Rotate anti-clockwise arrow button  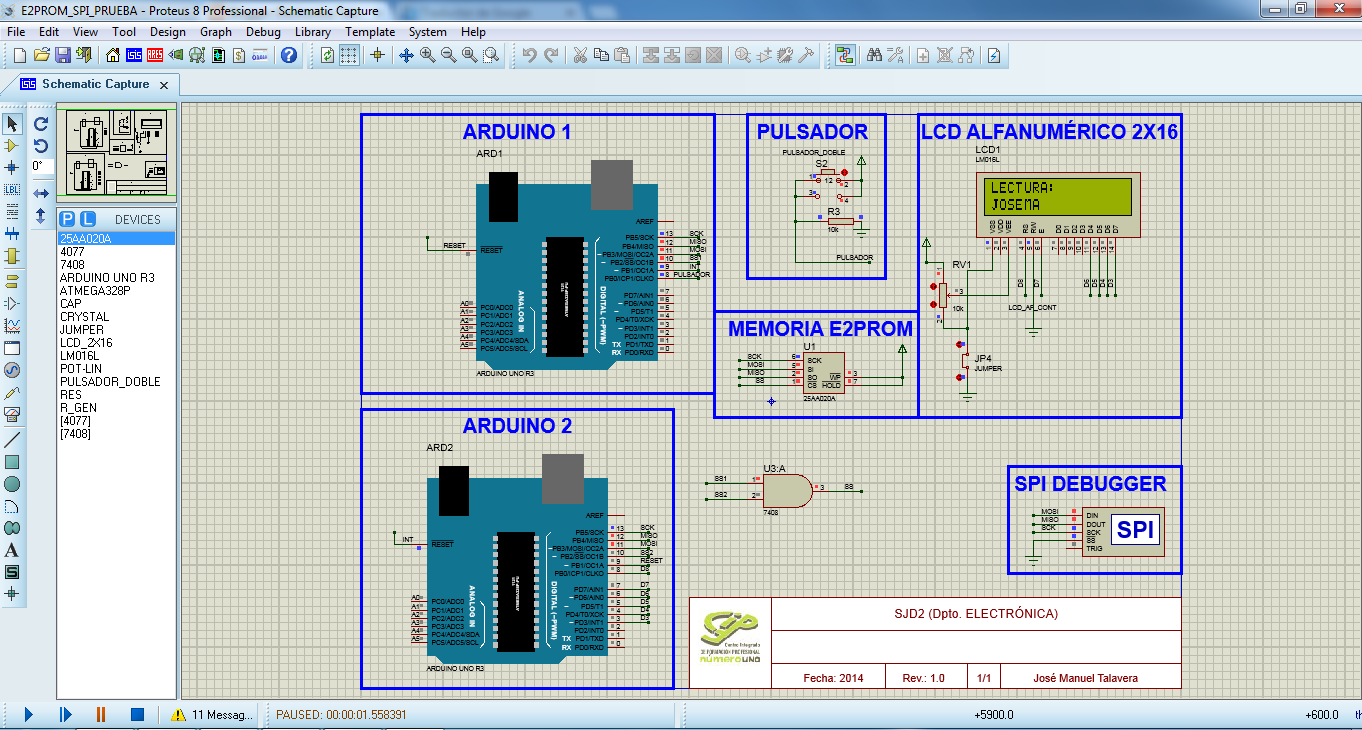coord(41,146)
